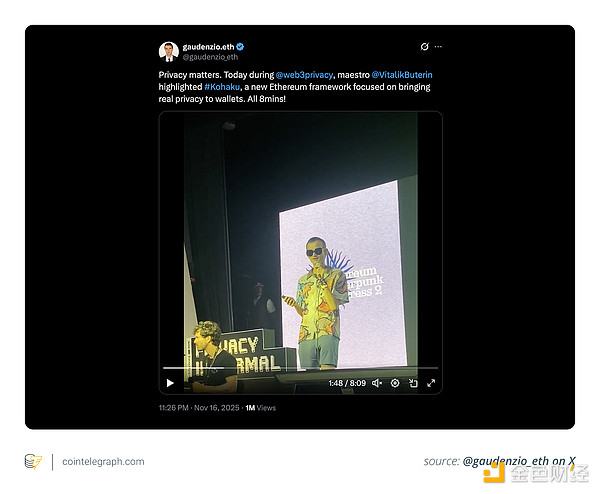
Task: Open video settings gear
Action: (395, 383)
